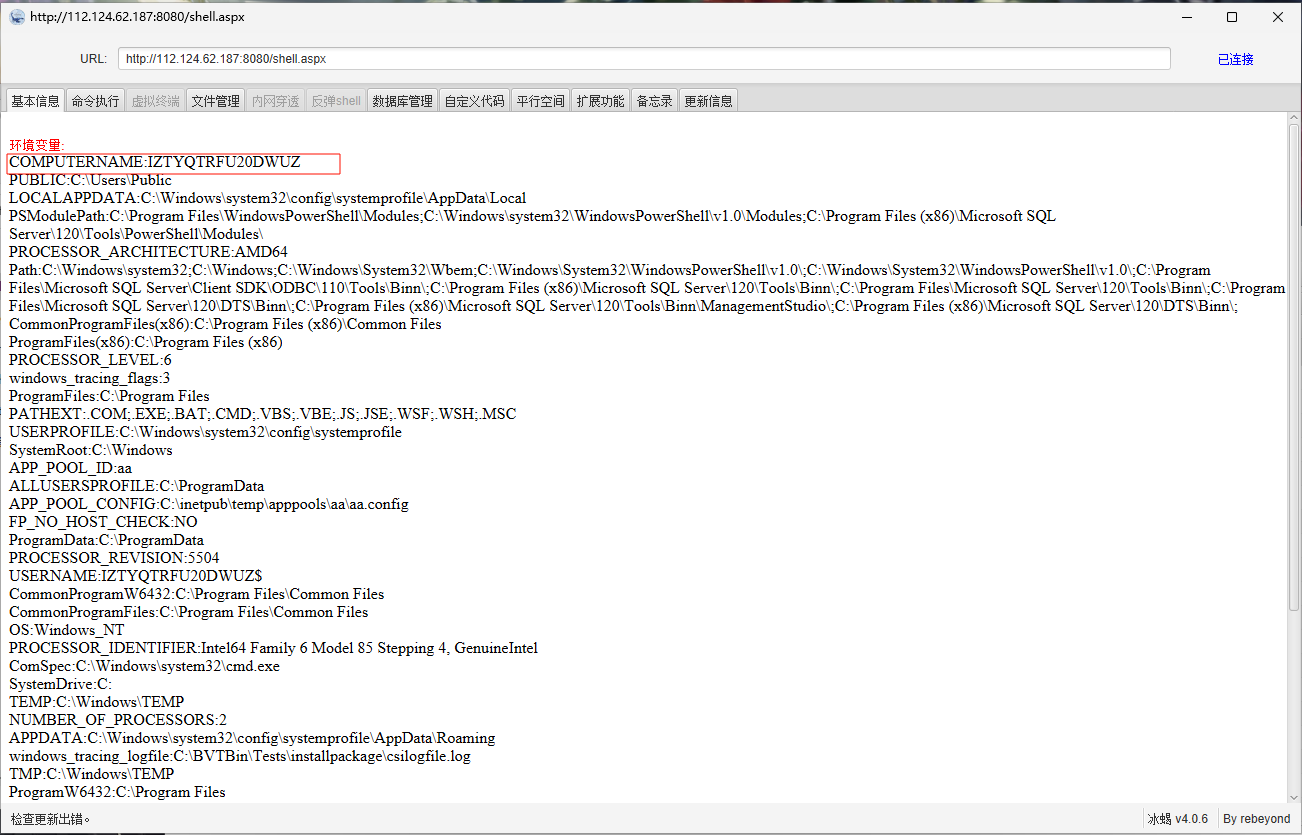1302x835 pixels.
Task: Click the PROCESSOR_IDENTIFIER Intel64 line
Action: (x=273, y=648)
